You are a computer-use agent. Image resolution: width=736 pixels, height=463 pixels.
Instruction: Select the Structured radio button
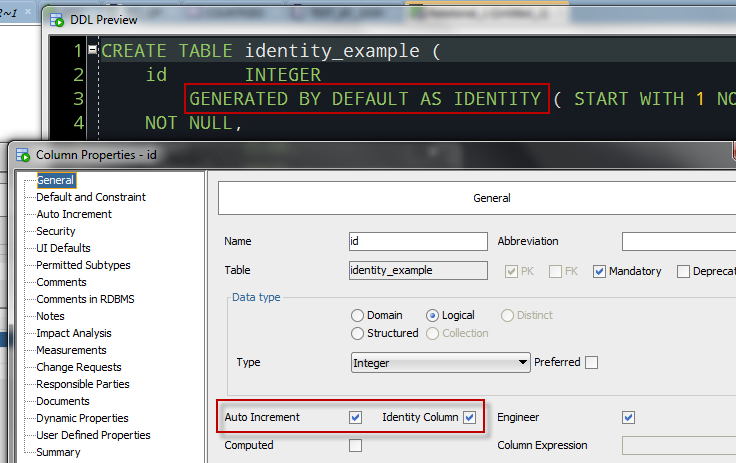[x=357, y=333]
